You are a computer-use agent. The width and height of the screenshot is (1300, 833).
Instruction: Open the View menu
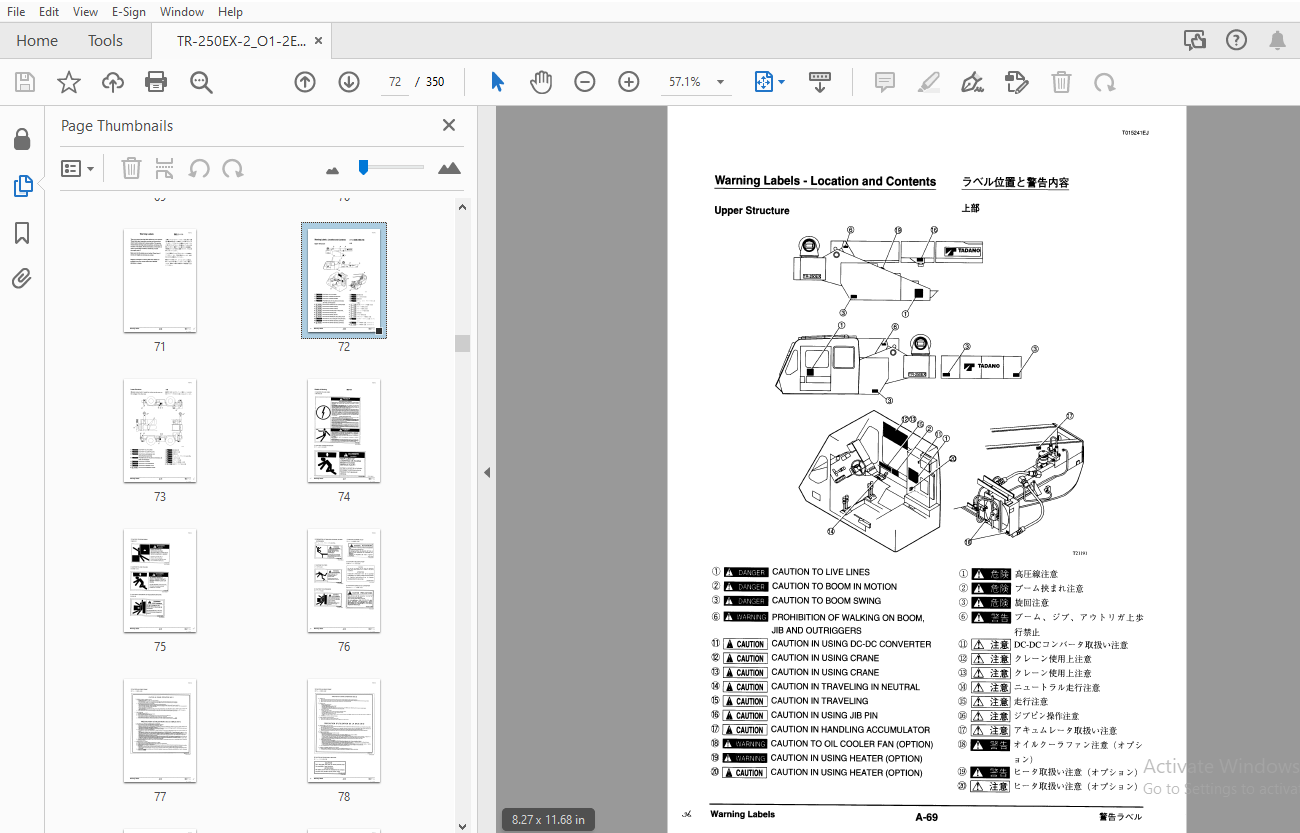pyautogui.click(x=85, y=12)
